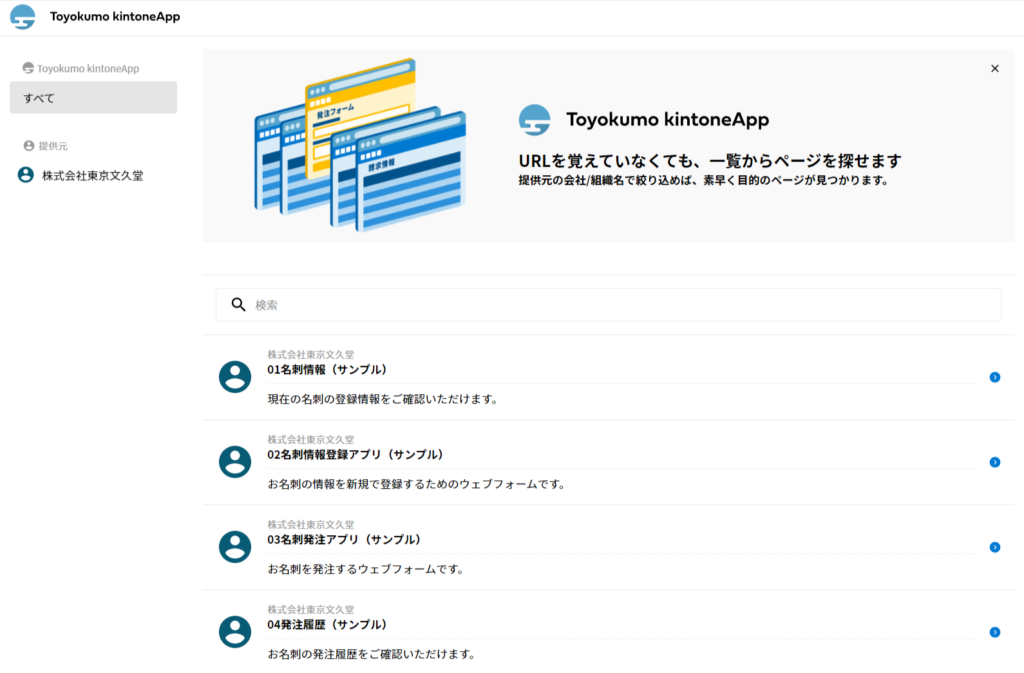This screenshot has height=673, width=1024.
Task: Click the avatar icon of the 01名刺情報 row
Action: point(235,377)
